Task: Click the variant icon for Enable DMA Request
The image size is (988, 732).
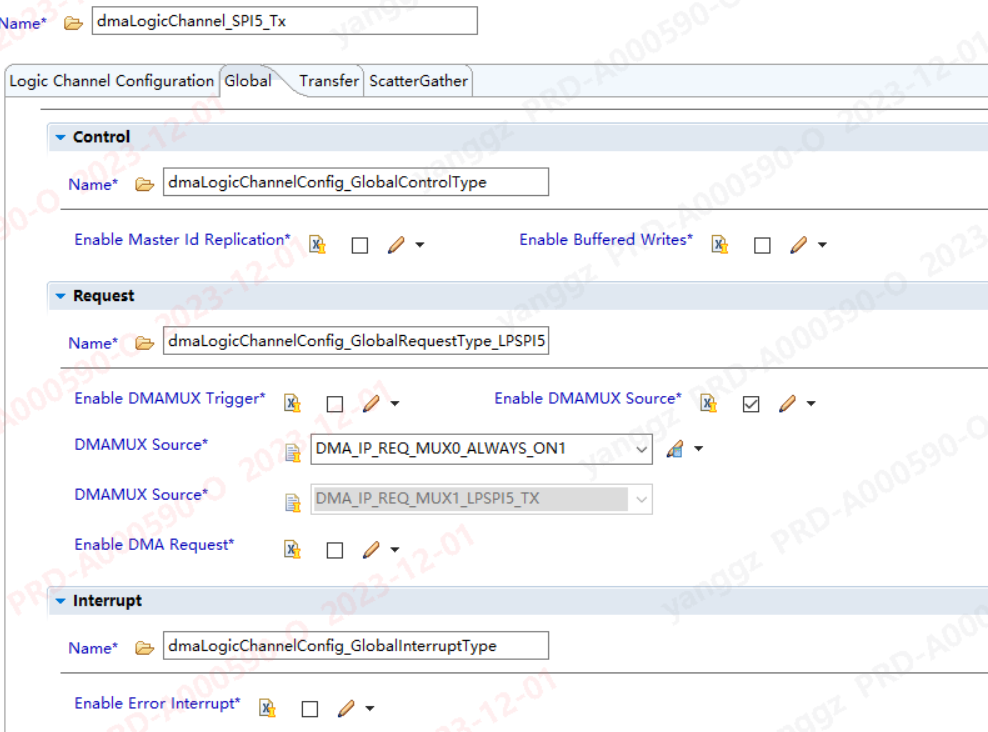Action: click(x=292, y=549)
